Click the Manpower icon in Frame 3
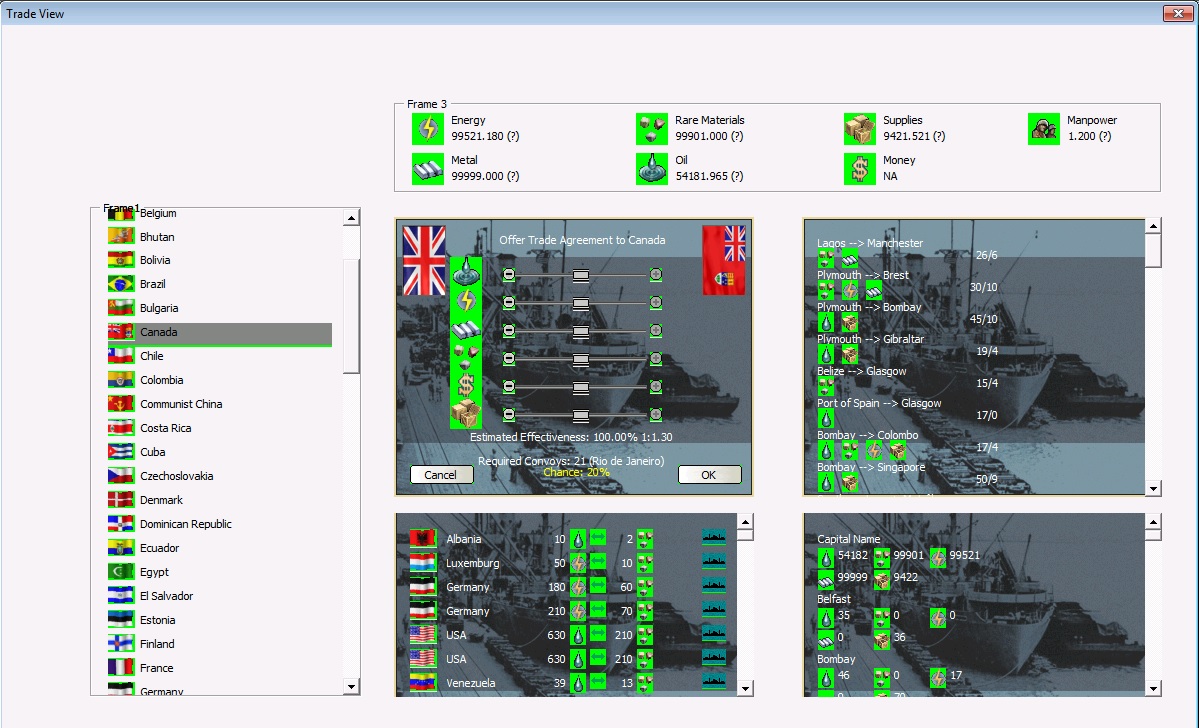Screen dimensions: 1199x728 pos(1042,127)
